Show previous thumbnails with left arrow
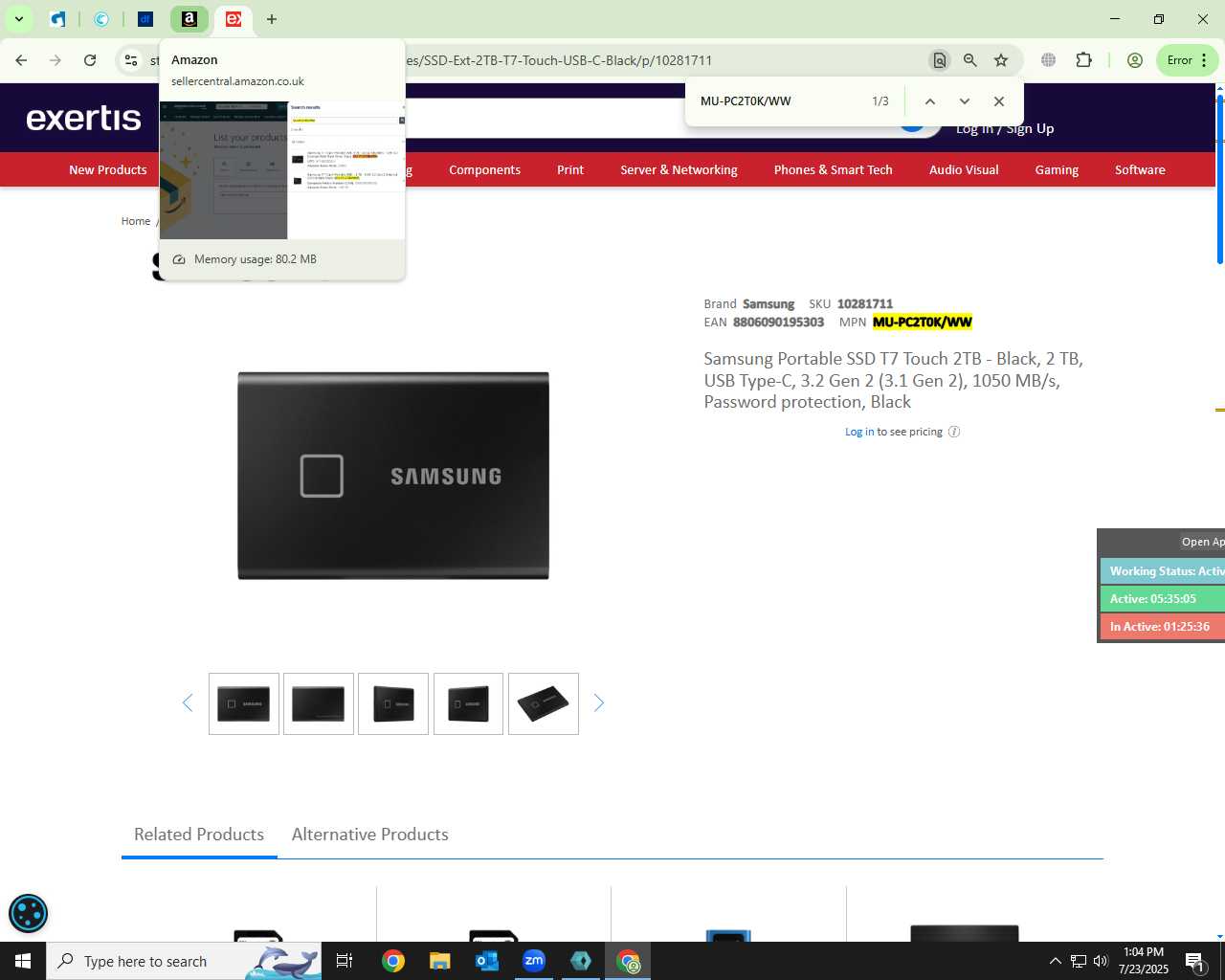 click(188, 703)
